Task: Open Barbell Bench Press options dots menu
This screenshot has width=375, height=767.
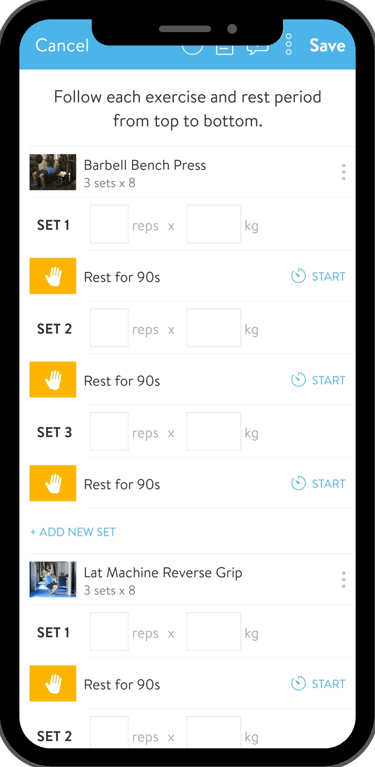Action: click(x=344, y=172)
